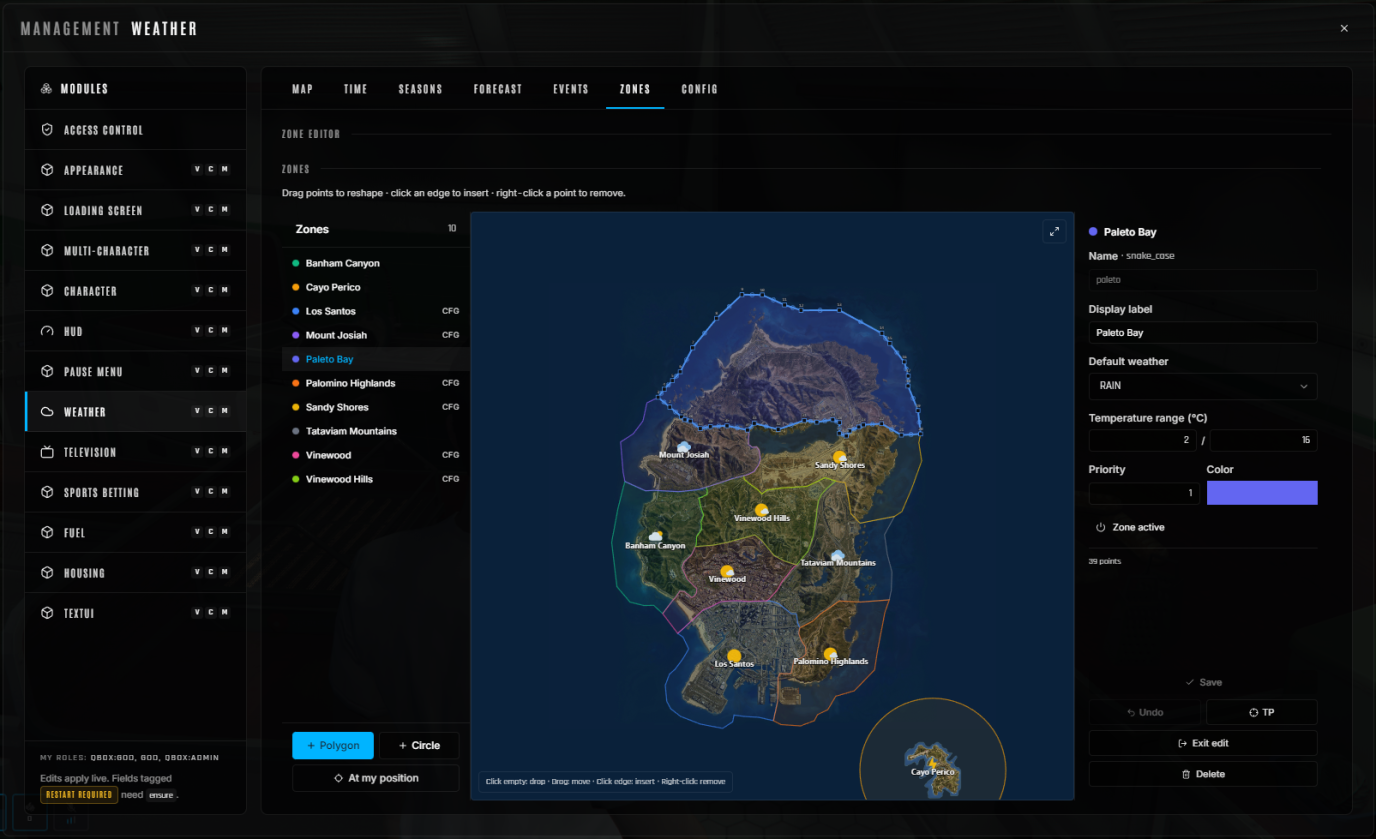
Task: Select Cayo Perico in zones list
Action: click(x=375, y=287)
